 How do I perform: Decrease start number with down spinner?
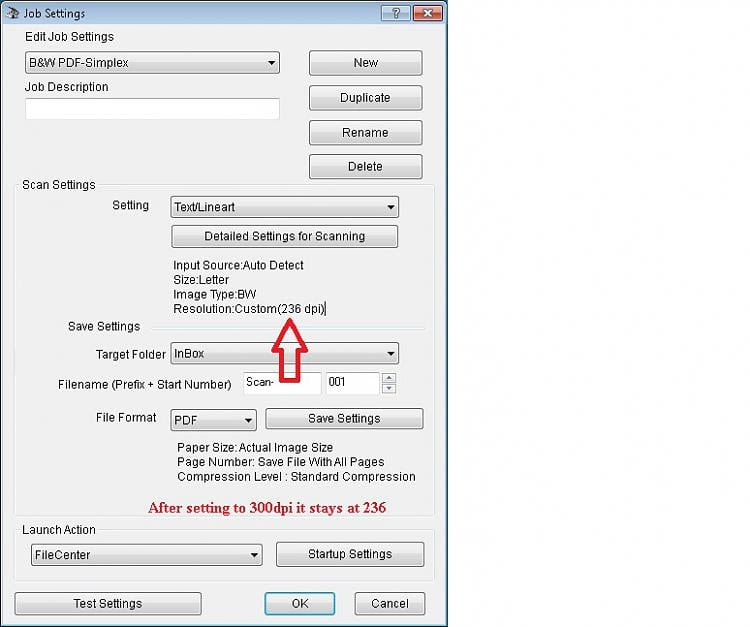tap(389, 388)
